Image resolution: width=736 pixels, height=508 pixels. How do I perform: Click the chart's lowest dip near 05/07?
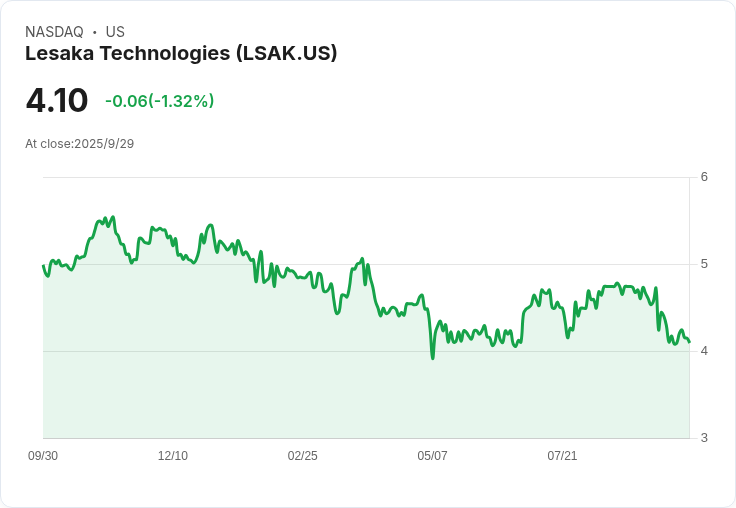pyautogui.click(x=432, y=359)
